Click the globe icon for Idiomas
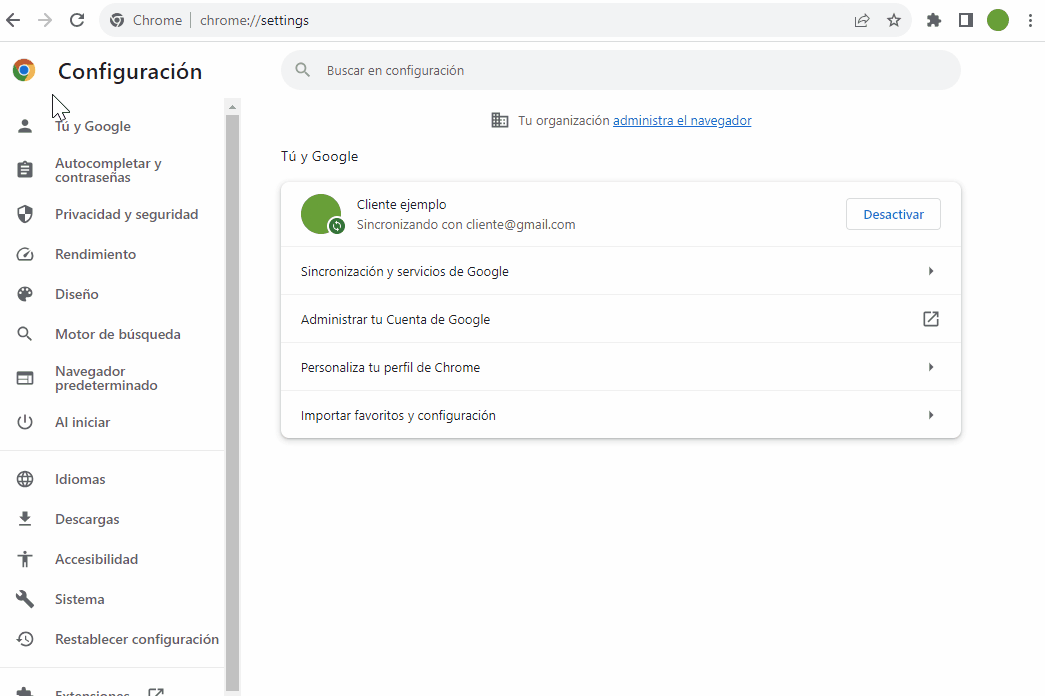 click(25, 479)
